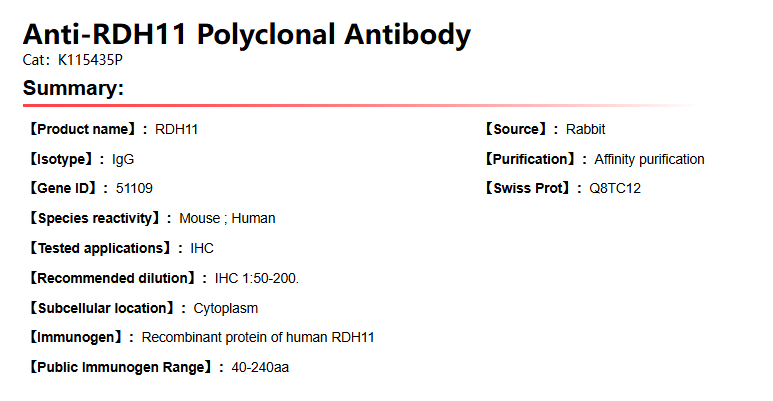Select the 'Mouse ; Human' reactivity text
Viewport: 773px width, 401px height.
(x=227, y=218)
